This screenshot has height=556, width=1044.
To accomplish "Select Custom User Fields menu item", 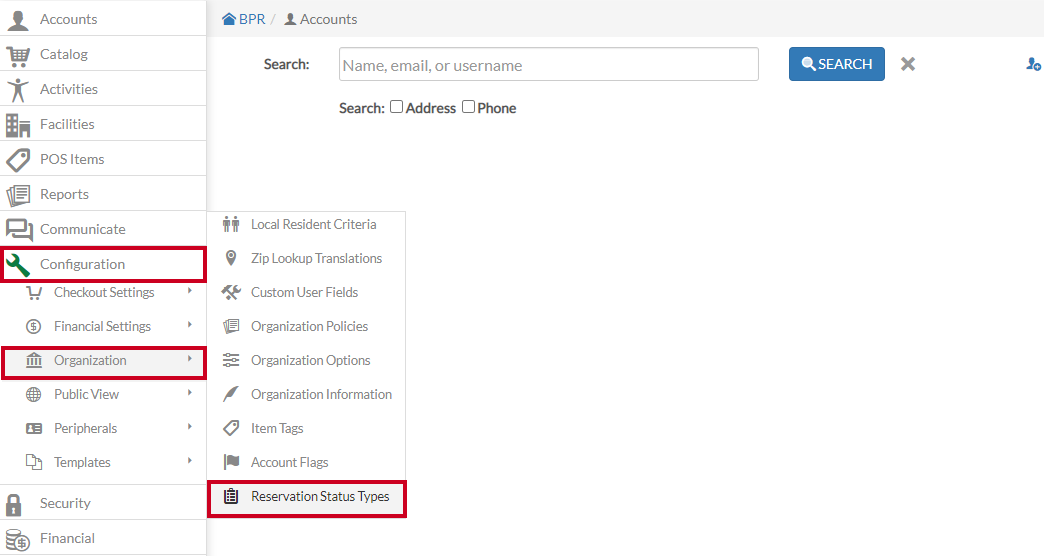I will [x=306, y=292].
